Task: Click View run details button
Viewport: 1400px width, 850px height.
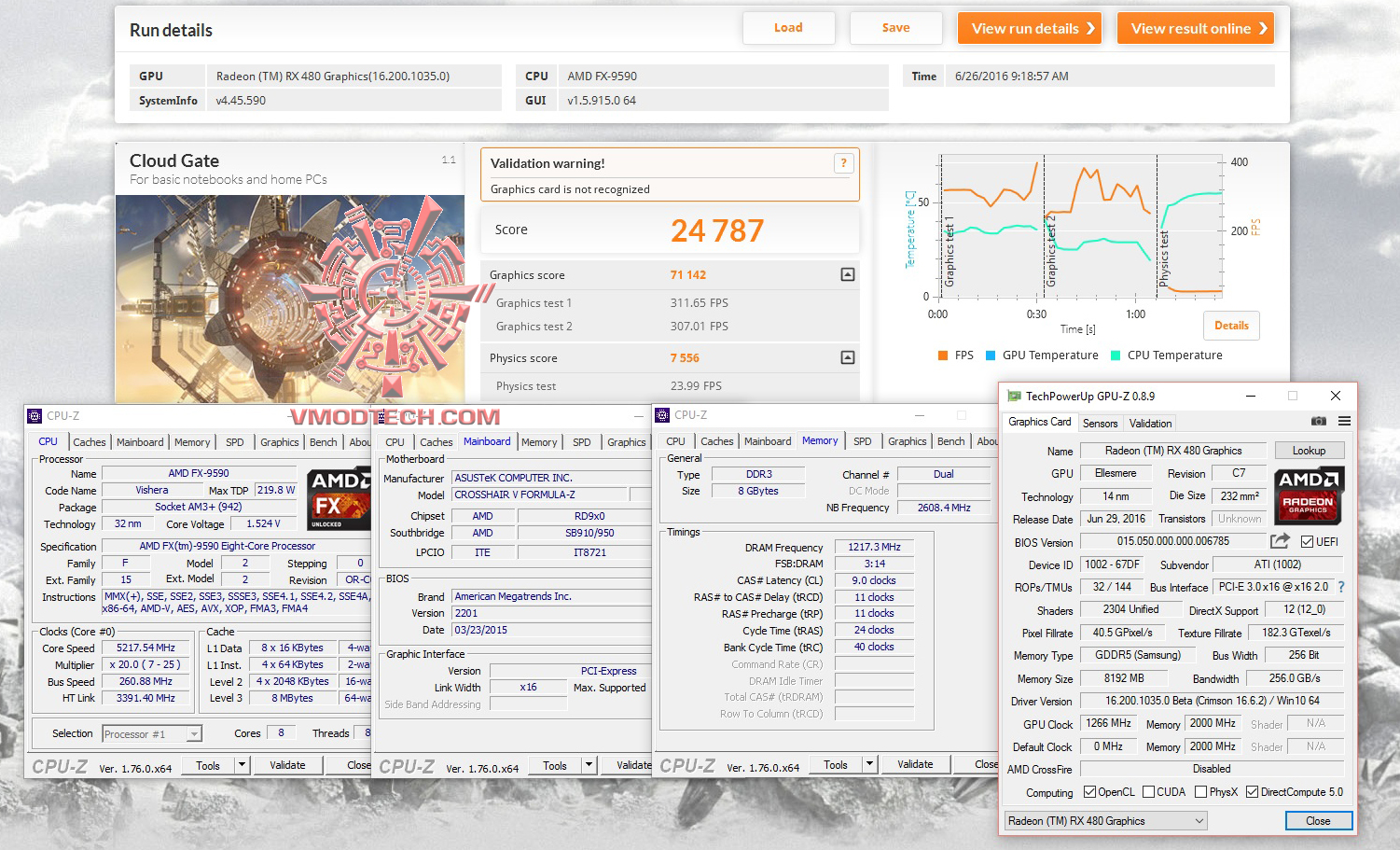Action: click(x=1030, y=28)
